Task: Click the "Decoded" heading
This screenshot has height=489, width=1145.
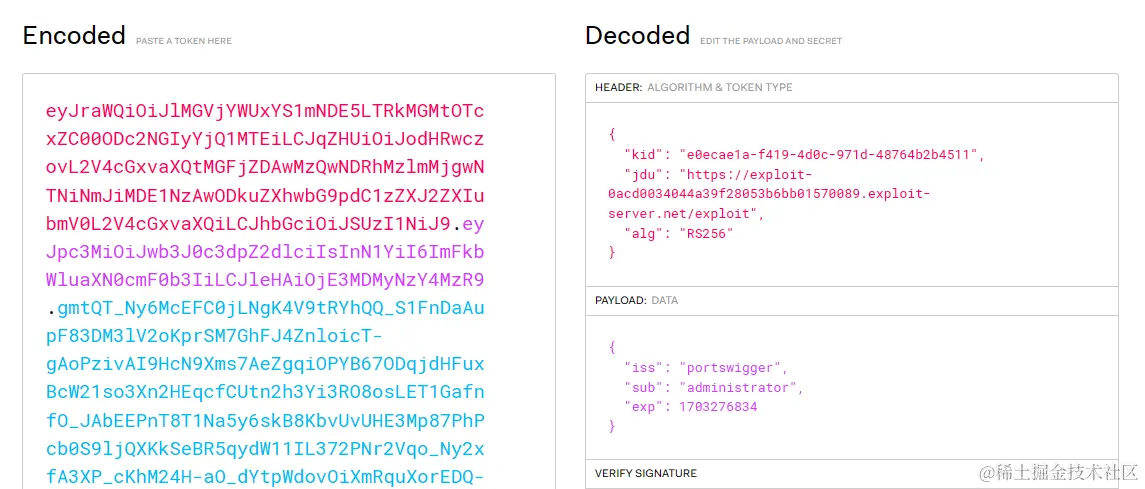Action: point(637,35)
